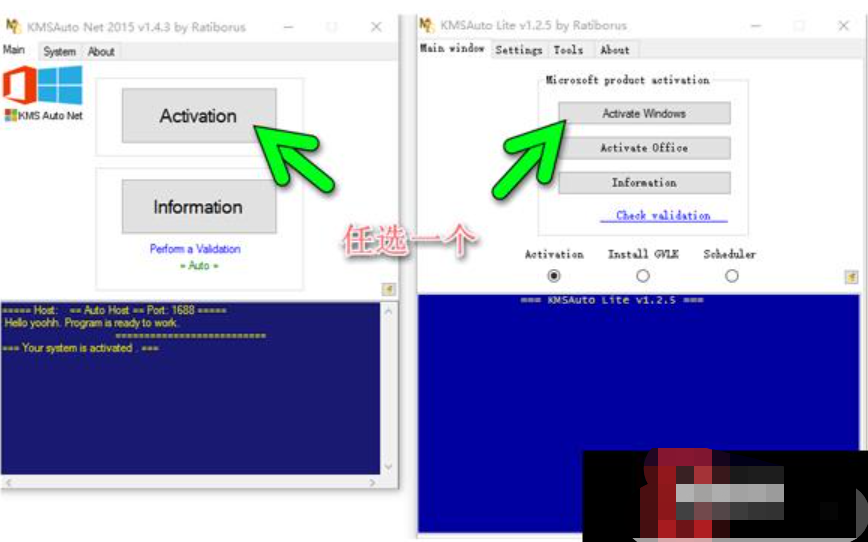Click the up arrow of KMSAuto Net console scrollbar
Screen dimensions: 868x542
click(388, 312)
